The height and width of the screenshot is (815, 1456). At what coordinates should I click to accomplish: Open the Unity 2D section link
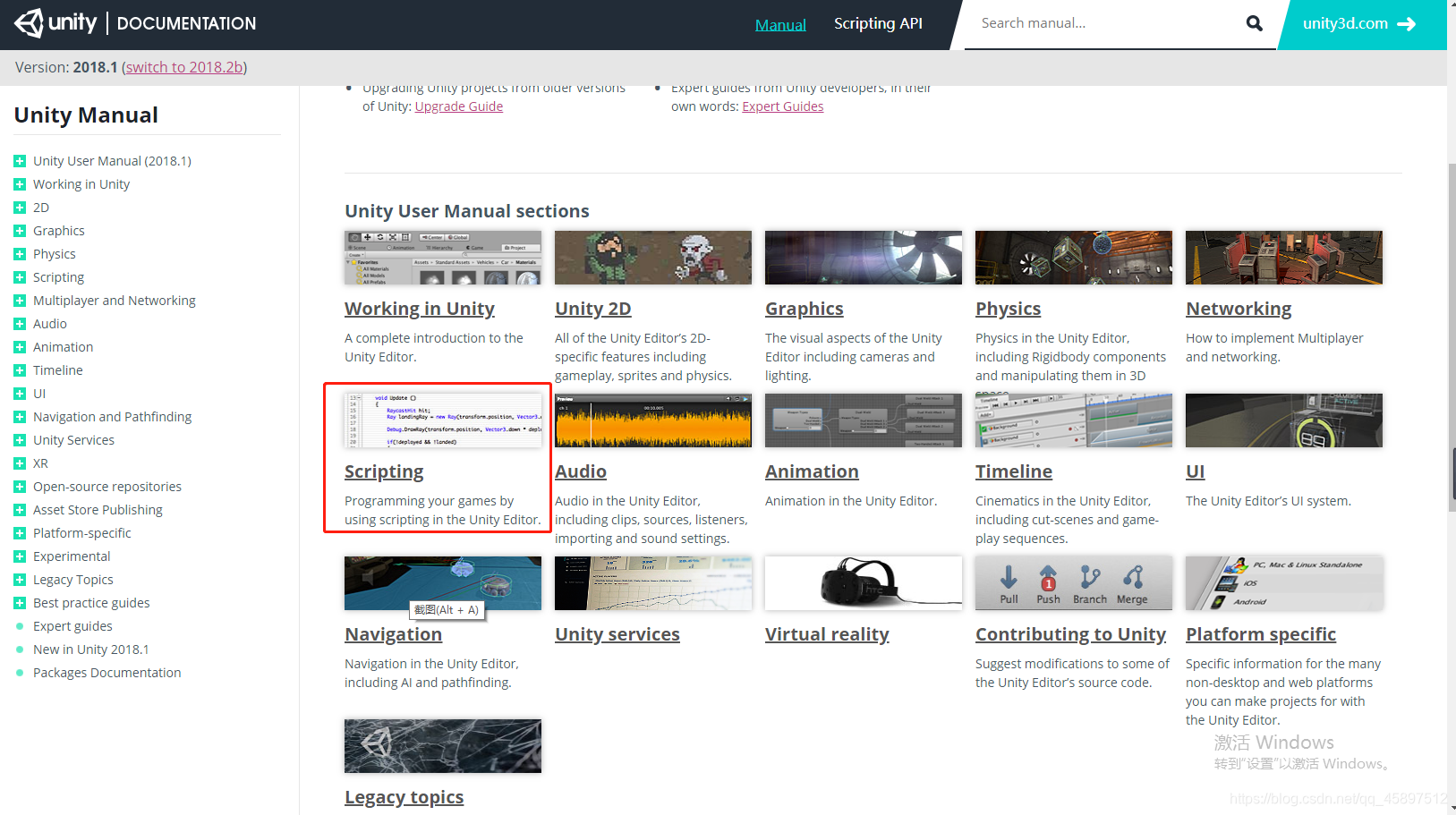(593, 309)
